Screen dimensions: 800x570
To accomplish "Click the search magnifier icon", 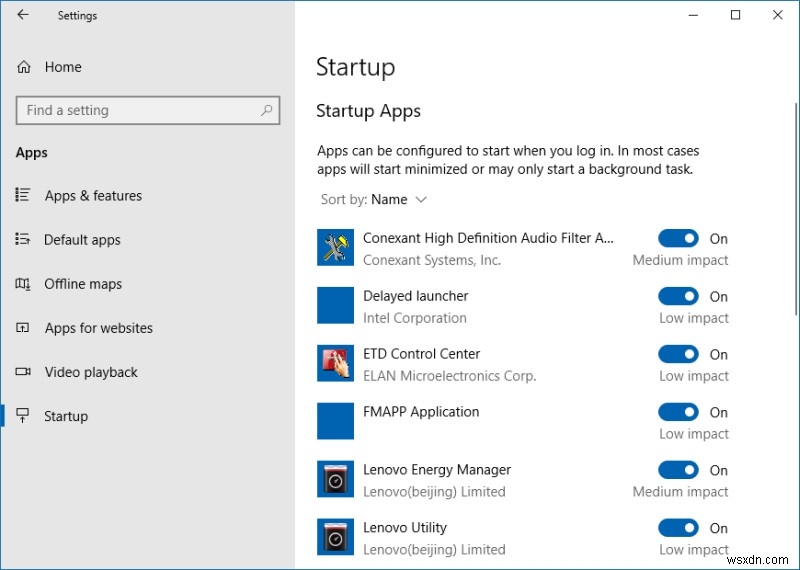I will (266, 110).
